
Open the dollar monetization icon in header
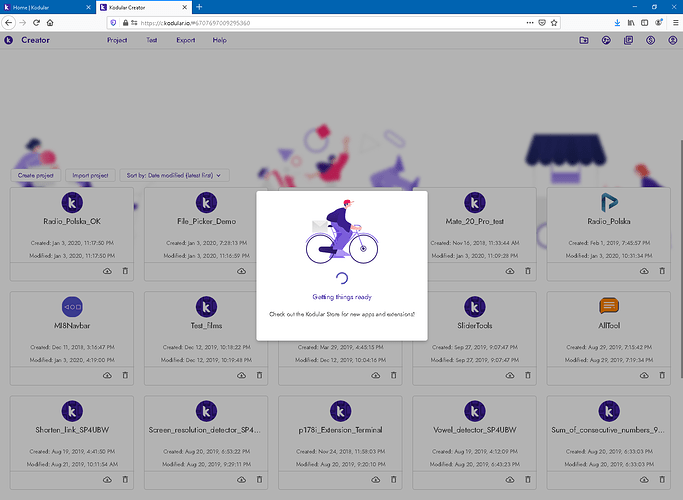[650, 40]
